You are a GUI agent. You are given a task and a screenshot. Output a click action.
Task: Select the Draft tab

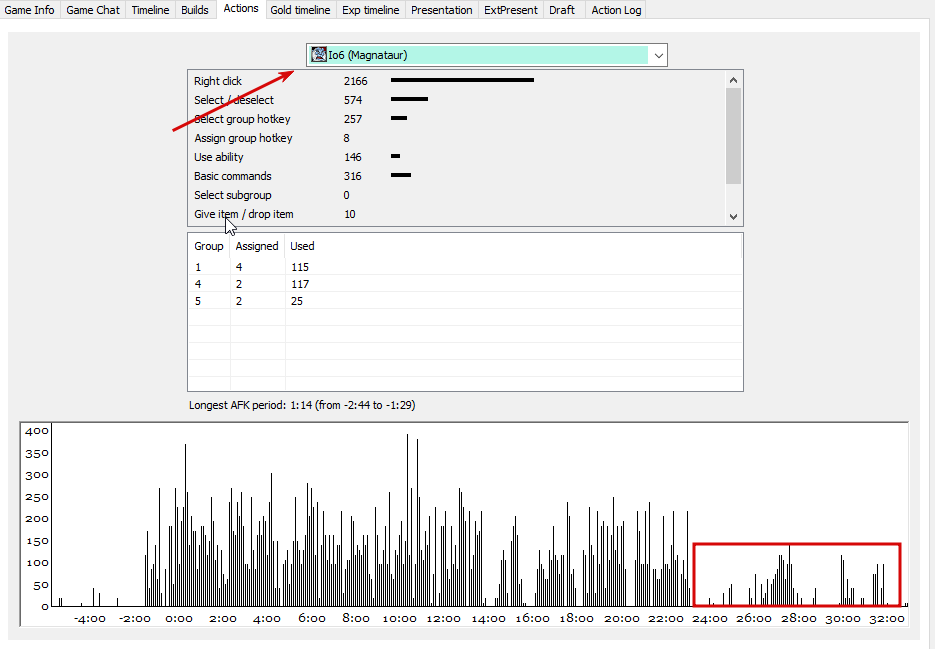pyautogui.click(x=562, y=10)
